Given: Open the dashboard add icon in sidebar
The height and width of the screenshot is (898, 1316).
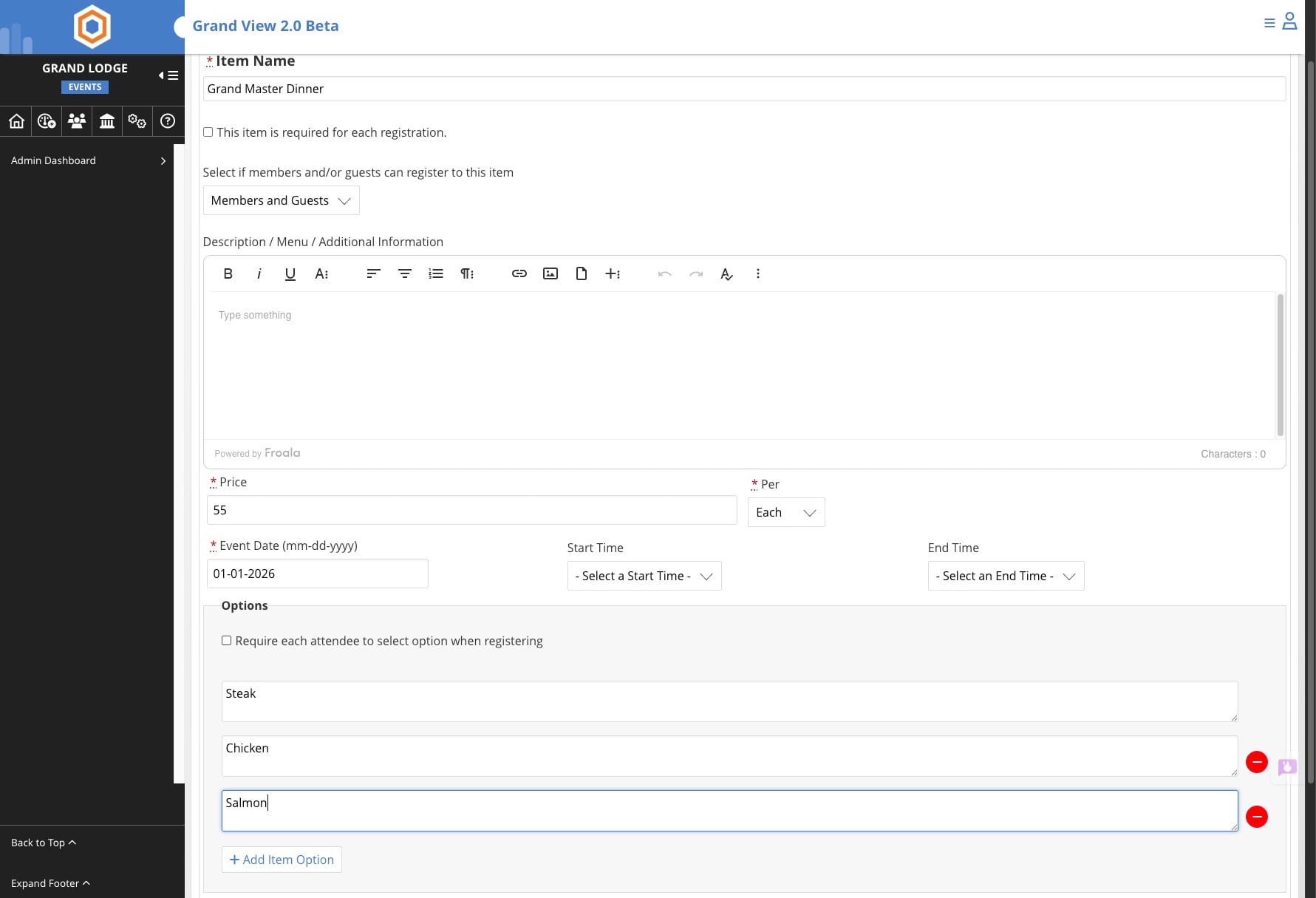Looking at the screenshot, I should 47,121.
